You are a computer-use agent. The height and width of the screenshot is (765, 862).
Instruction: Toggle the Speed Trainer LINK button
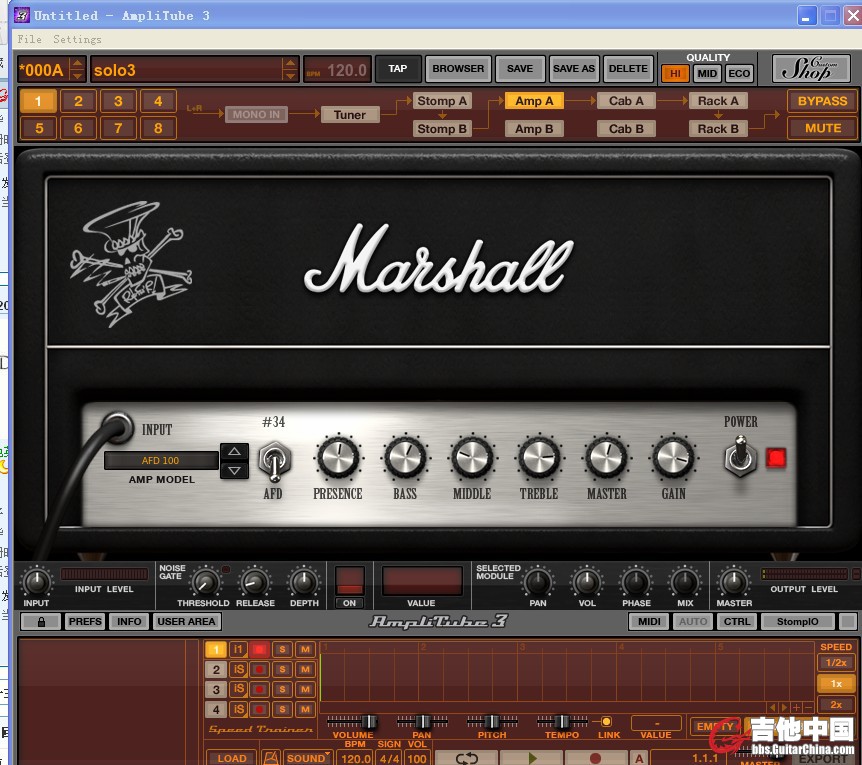coord(606,722)
